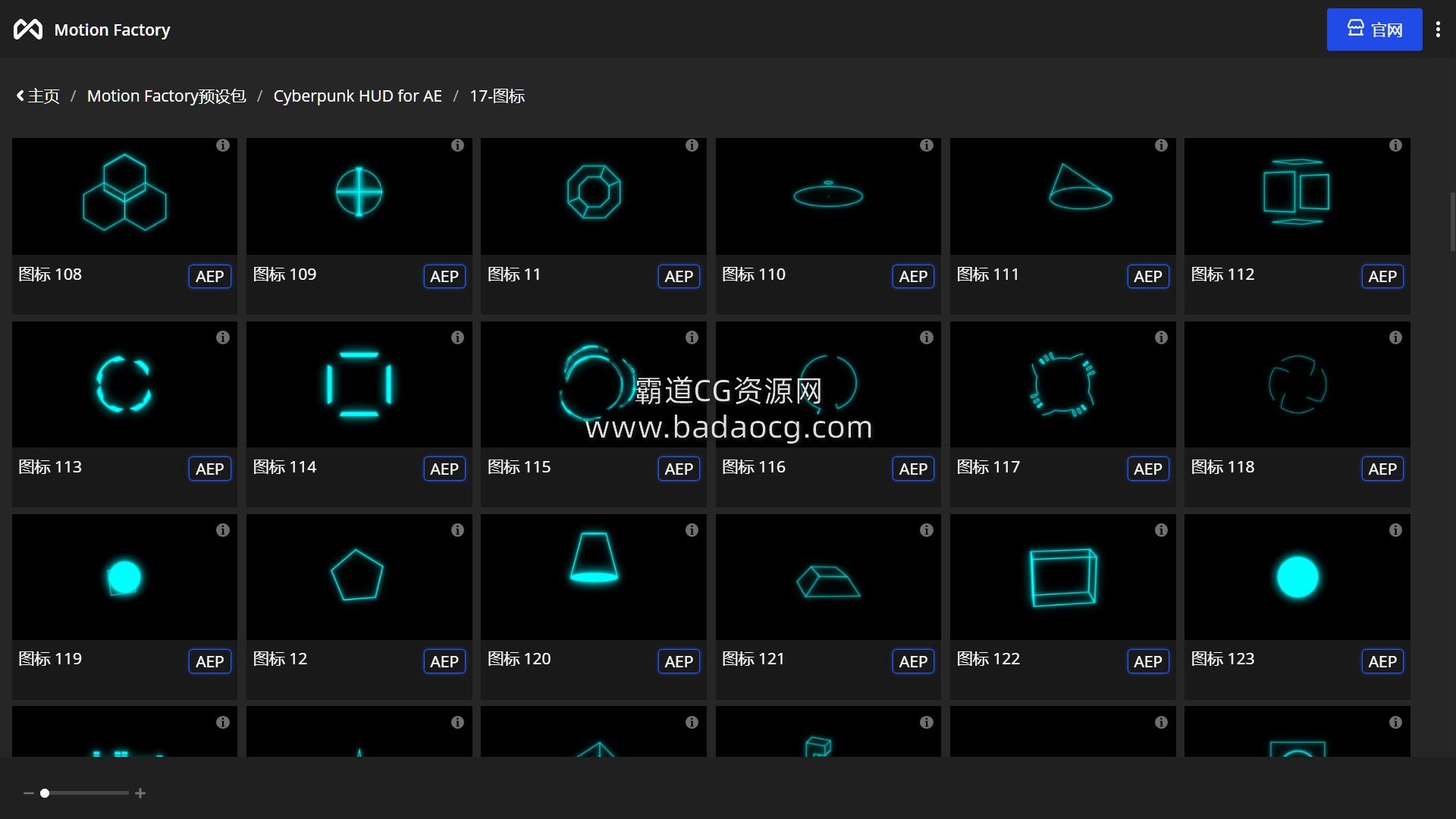This screenshot has width=1456, height=819.
Task: Click AEP button for 图标 110
Action: point(913,276)
